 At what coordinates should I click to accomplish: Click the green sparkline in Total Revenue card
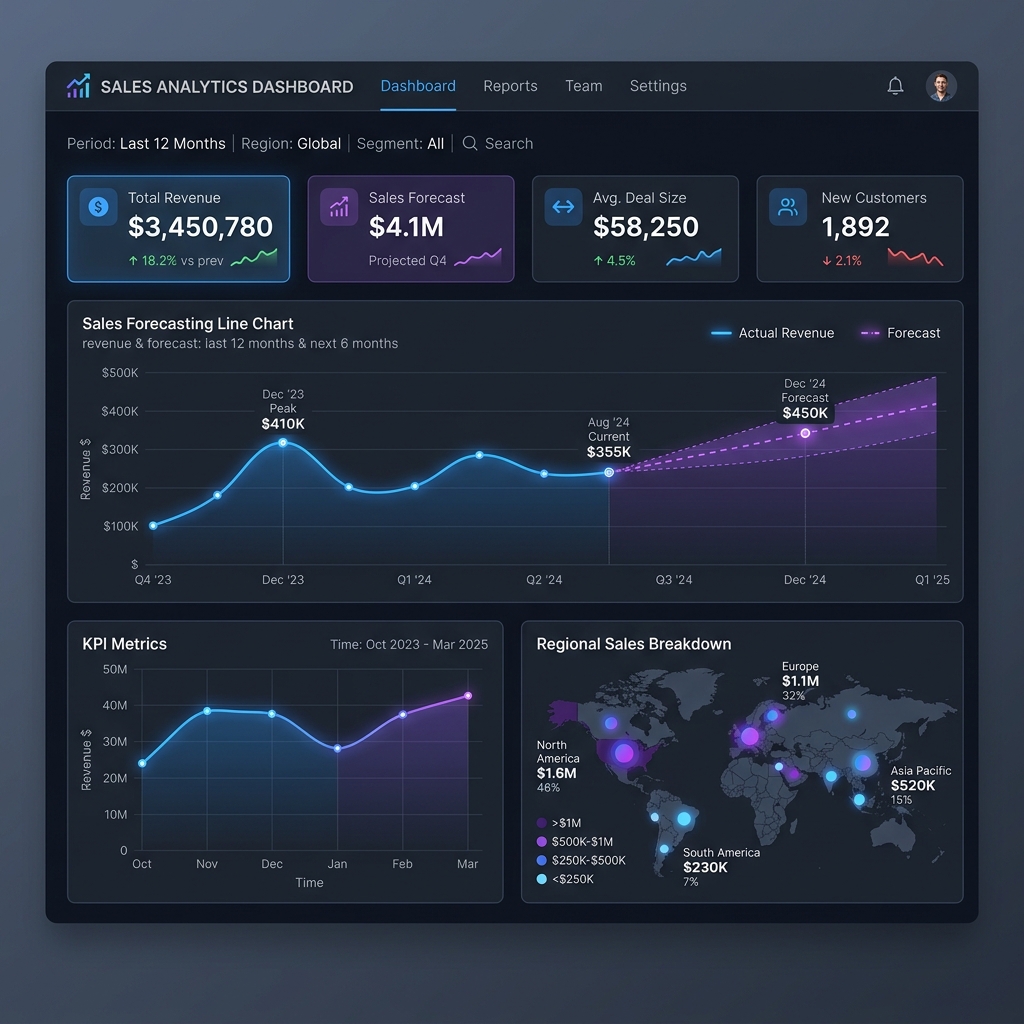click(x=254, y=258)
